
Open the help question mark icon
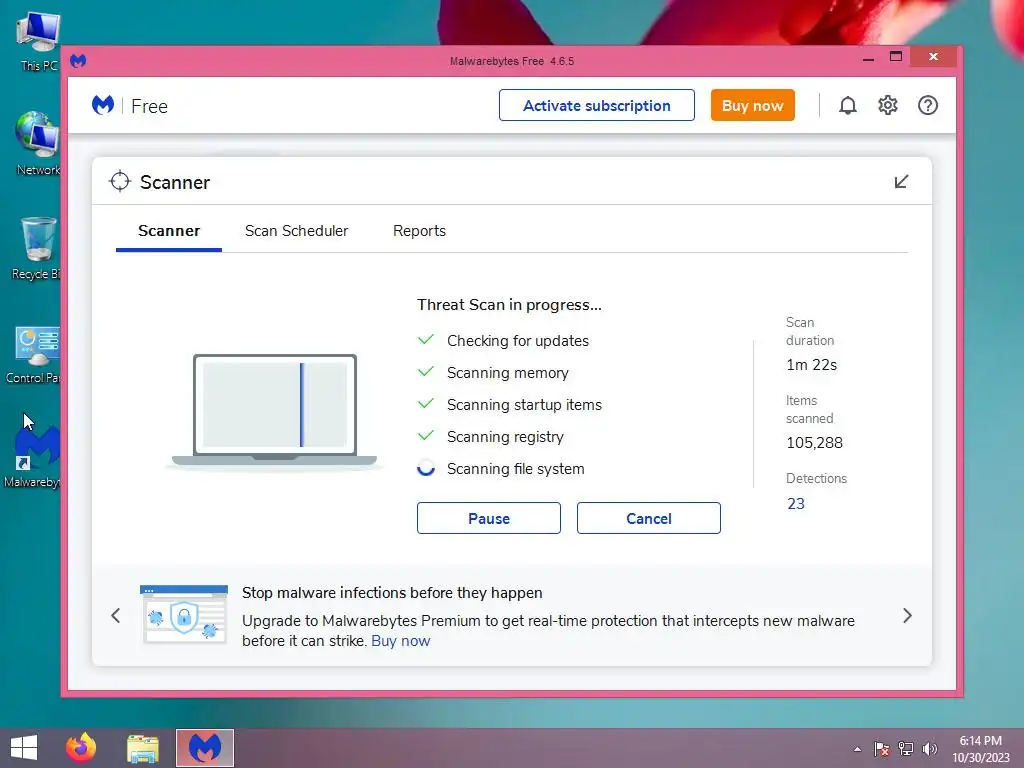coord(927,105)
